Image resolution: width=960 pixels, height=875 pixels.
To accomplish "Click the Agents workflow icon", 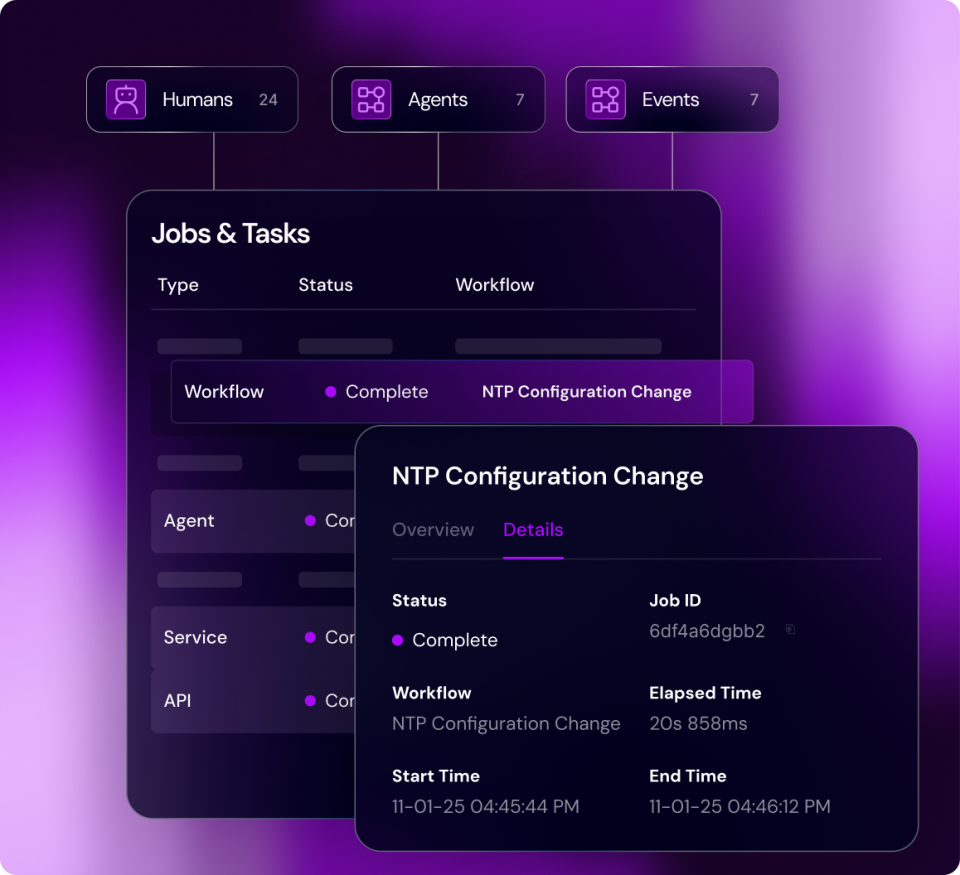I will pos(371,99).
